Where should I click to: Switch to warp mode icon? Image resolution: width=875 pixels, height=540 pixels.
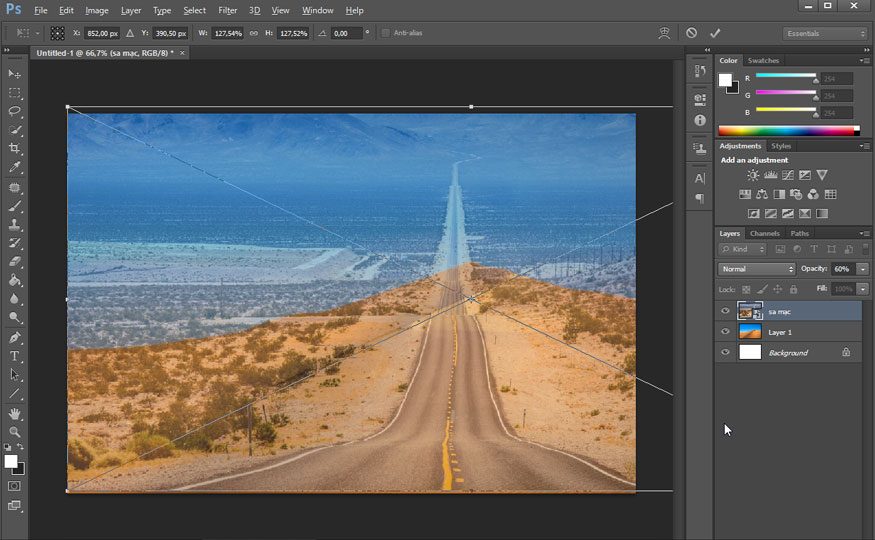tap(664, 33)
